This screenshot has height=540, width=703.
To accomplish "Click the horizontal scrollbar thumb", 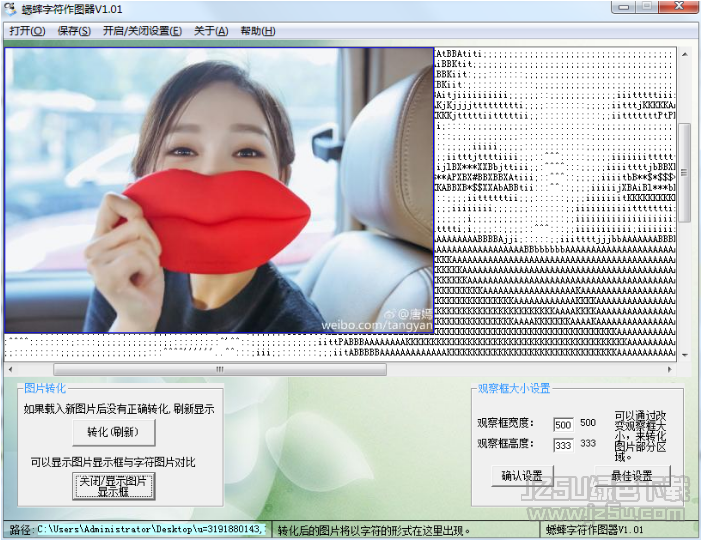I will 220,370.
